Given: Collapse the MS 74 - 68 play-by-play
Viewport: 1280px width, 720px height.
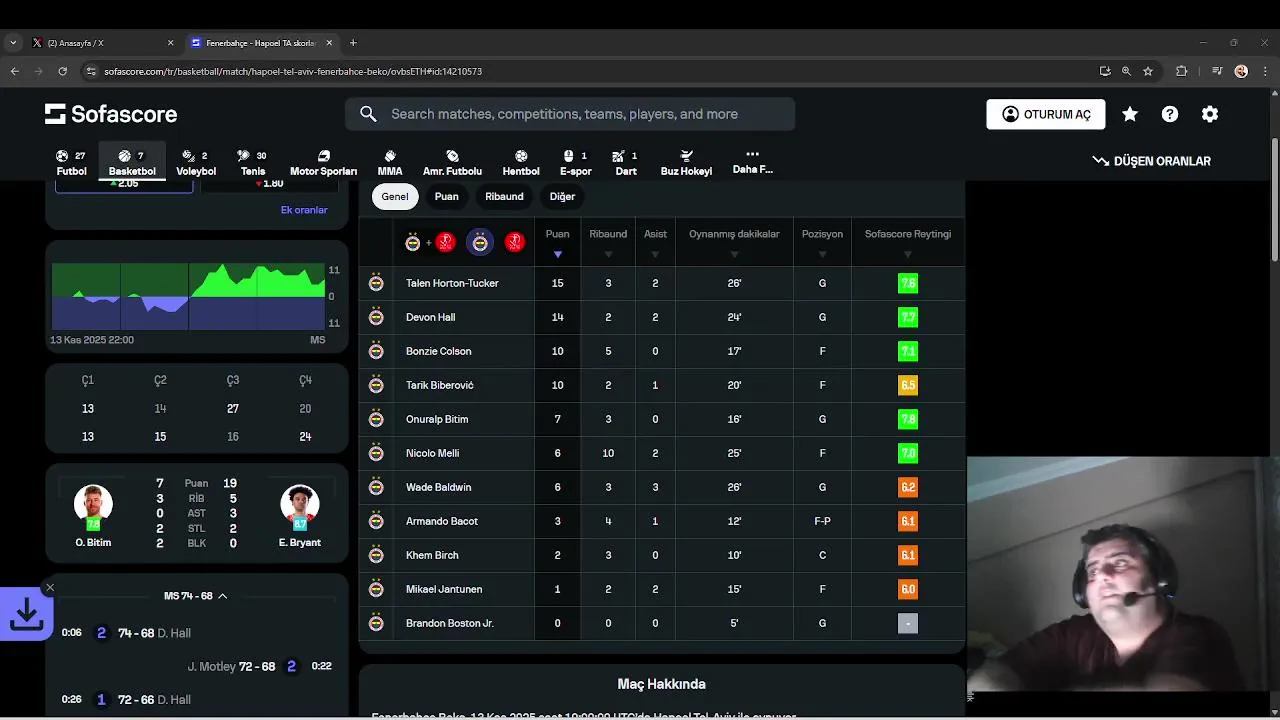Looking at the screenshot, I should click(196, 596).
